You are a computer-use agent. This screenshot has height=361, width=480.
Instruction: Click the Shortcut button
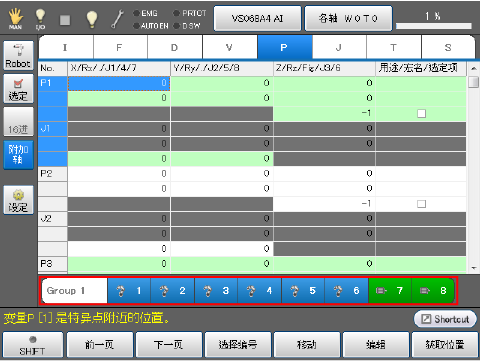(x=445, y=319)
